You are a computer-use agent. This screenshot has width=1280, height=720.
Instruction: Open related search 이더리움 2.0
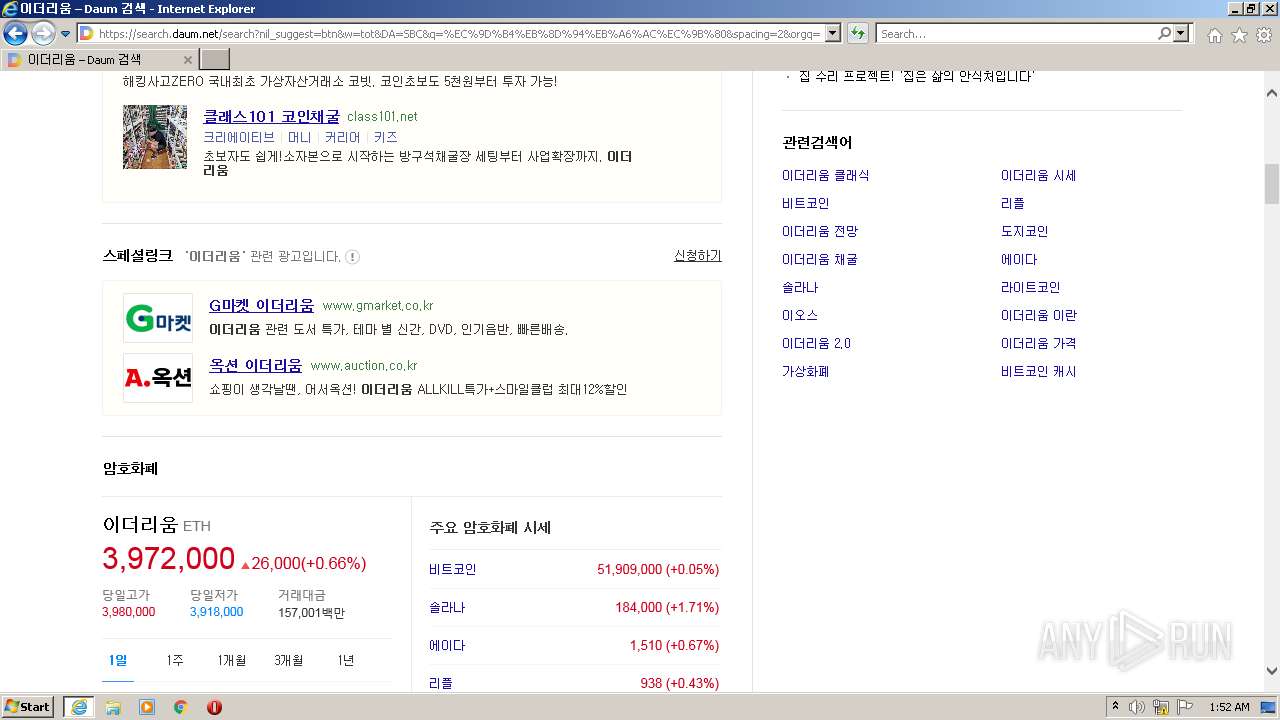[x=816, y=343]
